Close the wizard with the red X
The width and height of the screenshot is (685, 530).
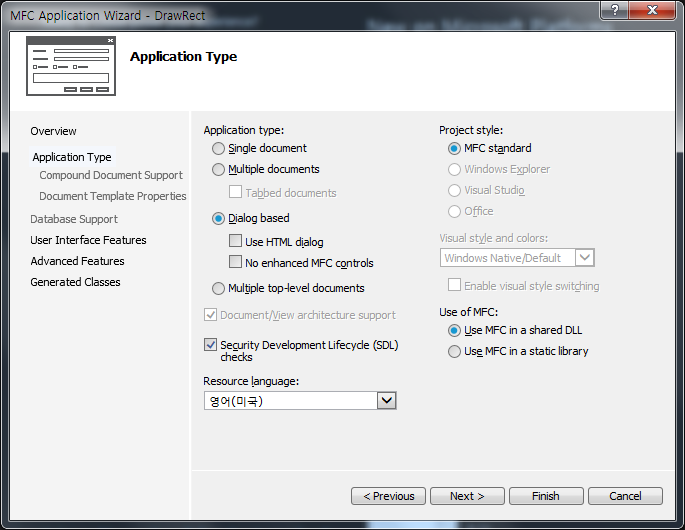coord(652,10)
